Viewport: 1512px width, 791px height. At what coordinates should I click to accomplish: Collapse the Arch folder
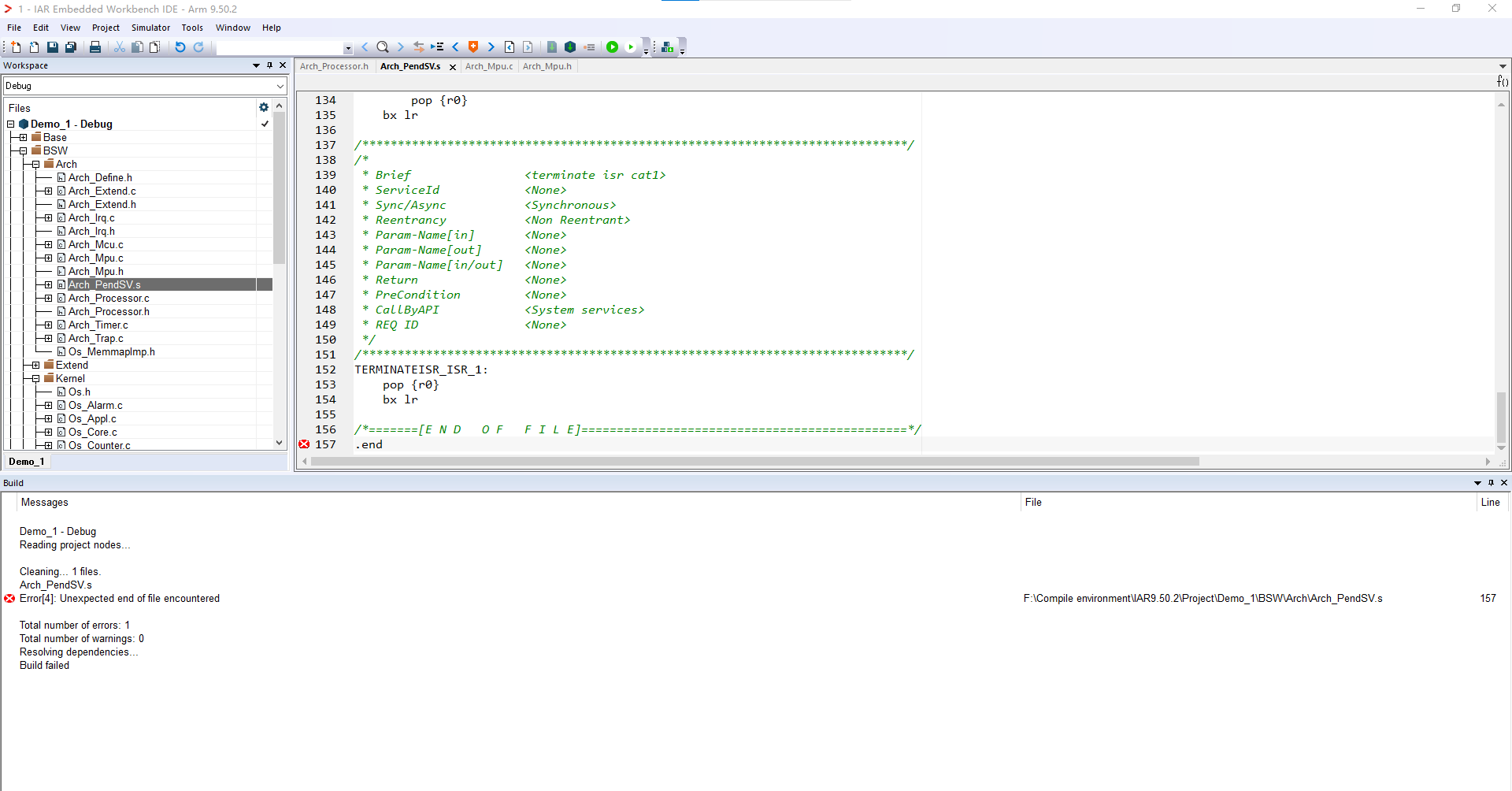point(35,164)
